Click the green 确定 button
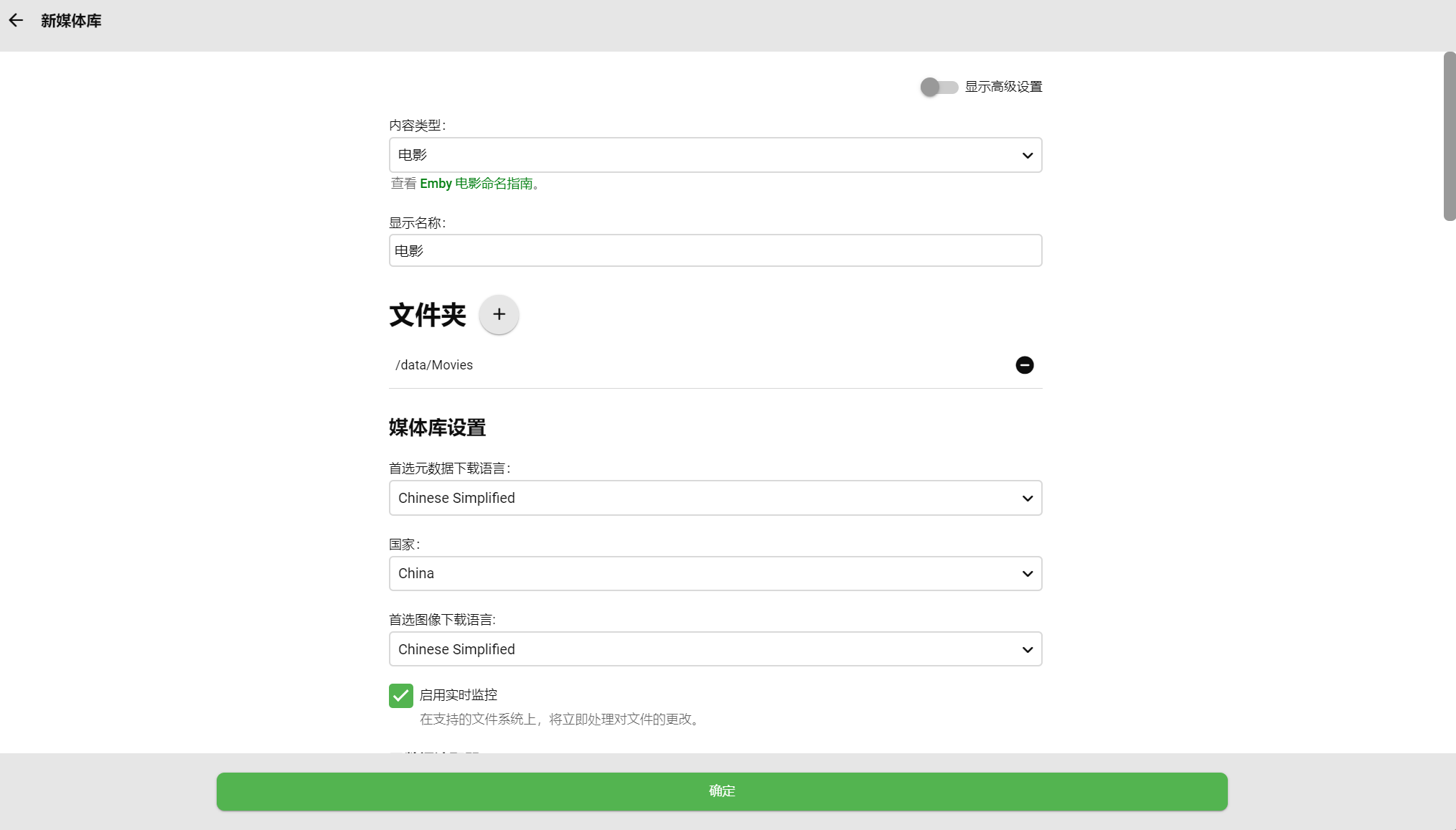 [x=722, y=791]
